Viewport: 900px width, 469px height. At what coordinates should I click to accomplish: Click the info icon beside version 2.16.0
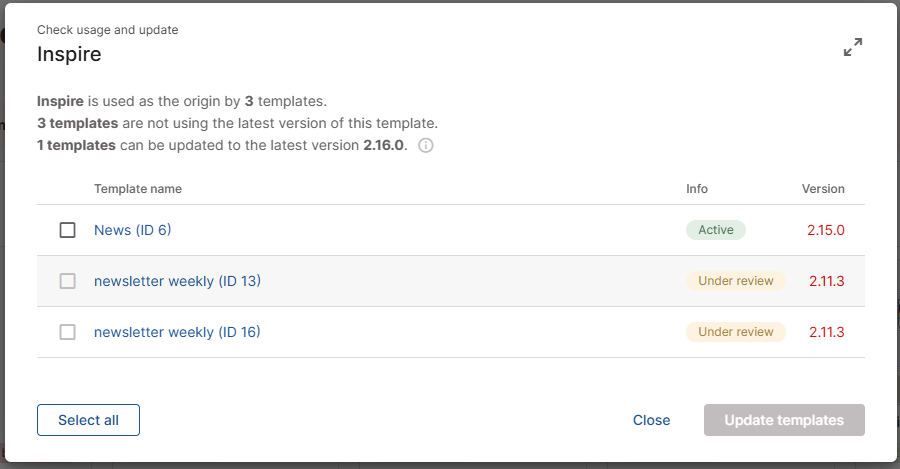425,145
